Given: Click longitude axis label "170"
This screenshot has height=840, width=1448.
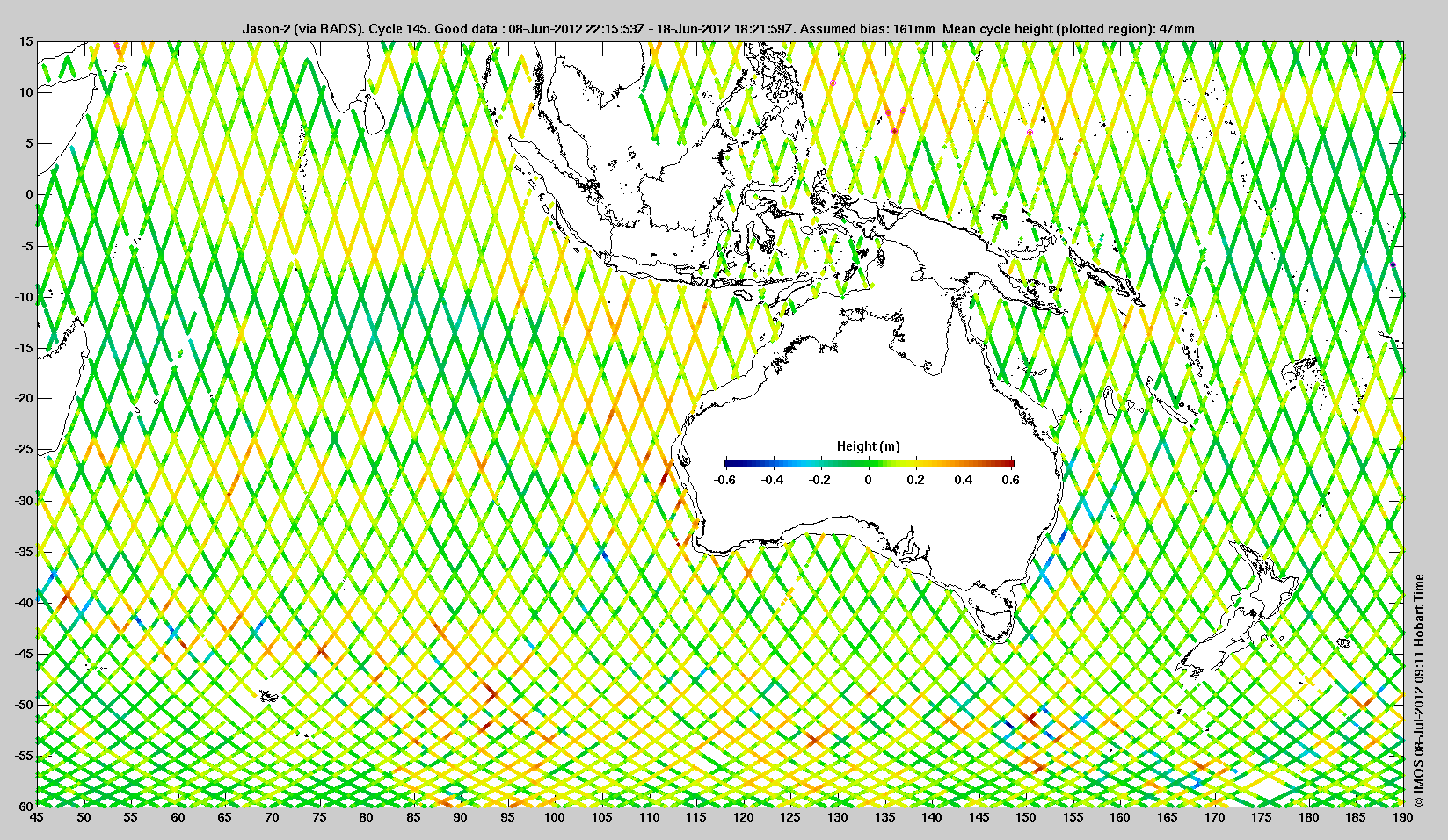Looking at the screenshot, I should 1215,817.
